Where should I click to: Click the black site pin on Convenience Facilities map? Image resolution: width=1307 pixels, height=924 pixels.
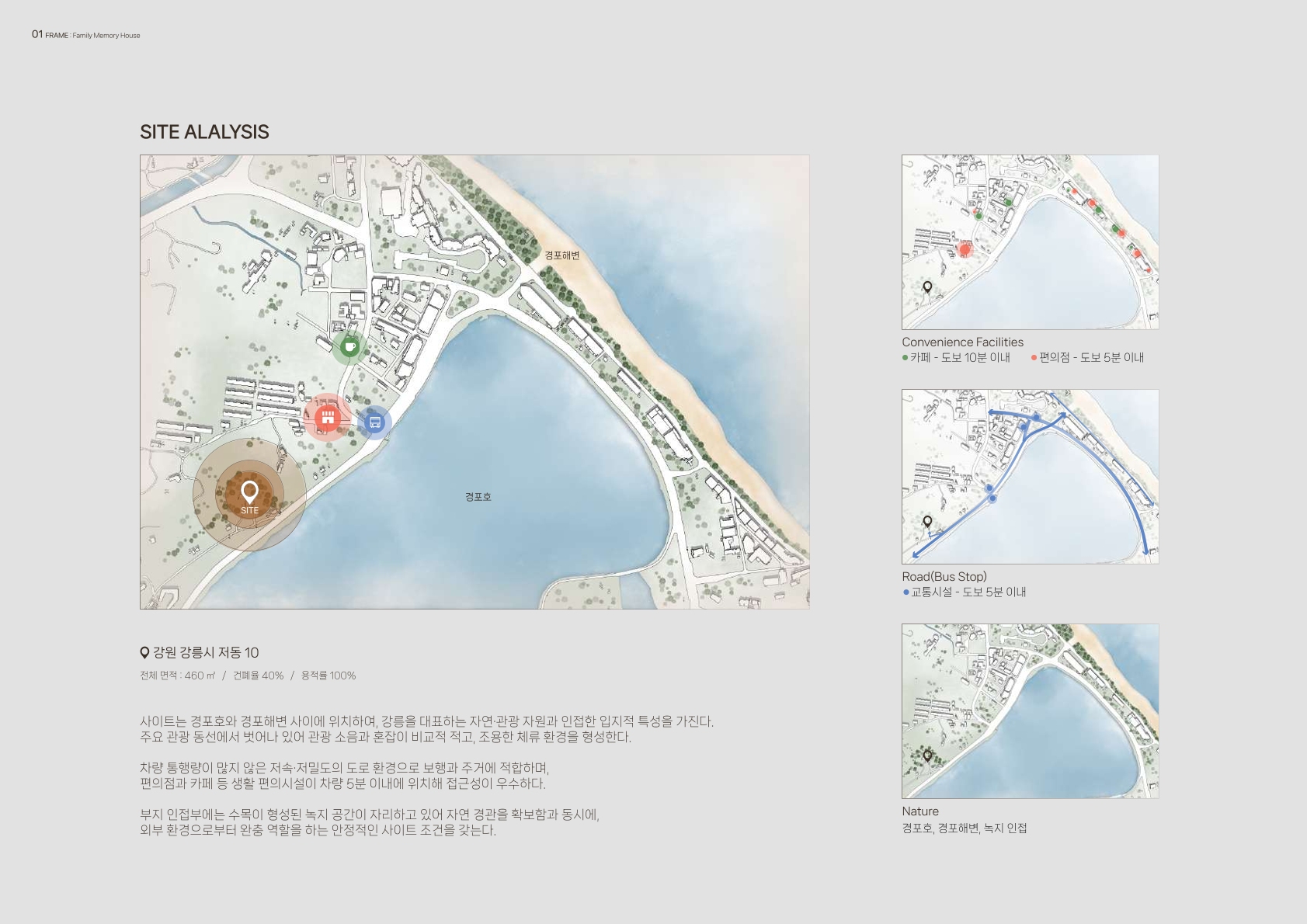click(x=927, y=287)
